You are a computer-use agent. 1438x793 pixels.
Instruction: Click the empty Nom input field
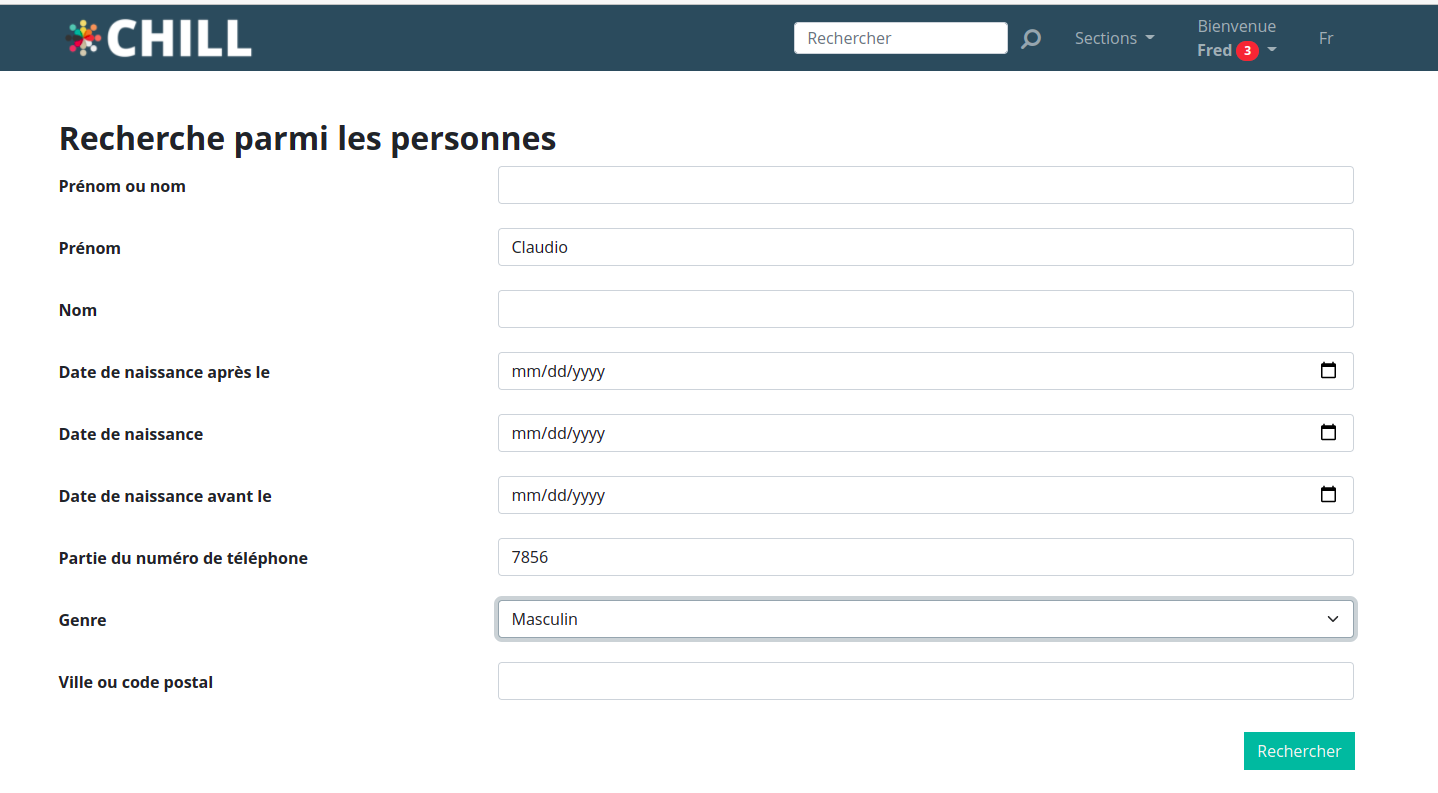(925, 309)
